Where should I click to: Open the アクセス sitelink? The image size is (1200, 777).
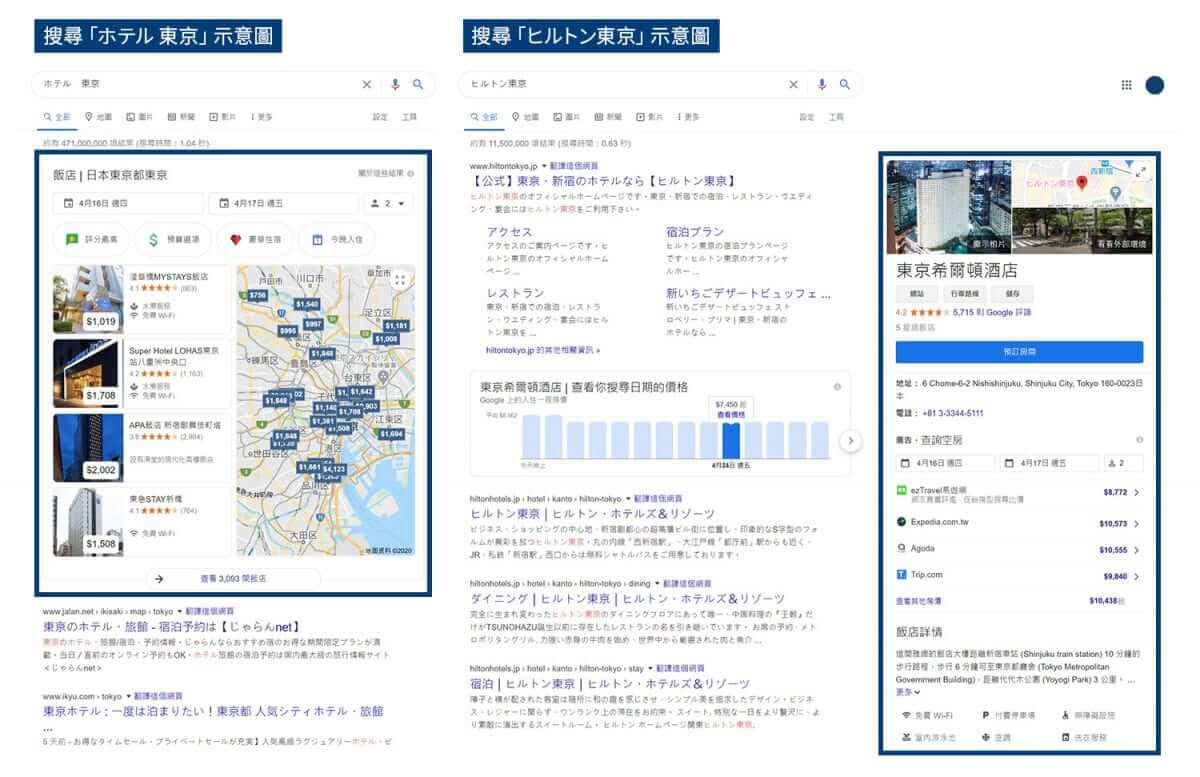pos(509,232)
